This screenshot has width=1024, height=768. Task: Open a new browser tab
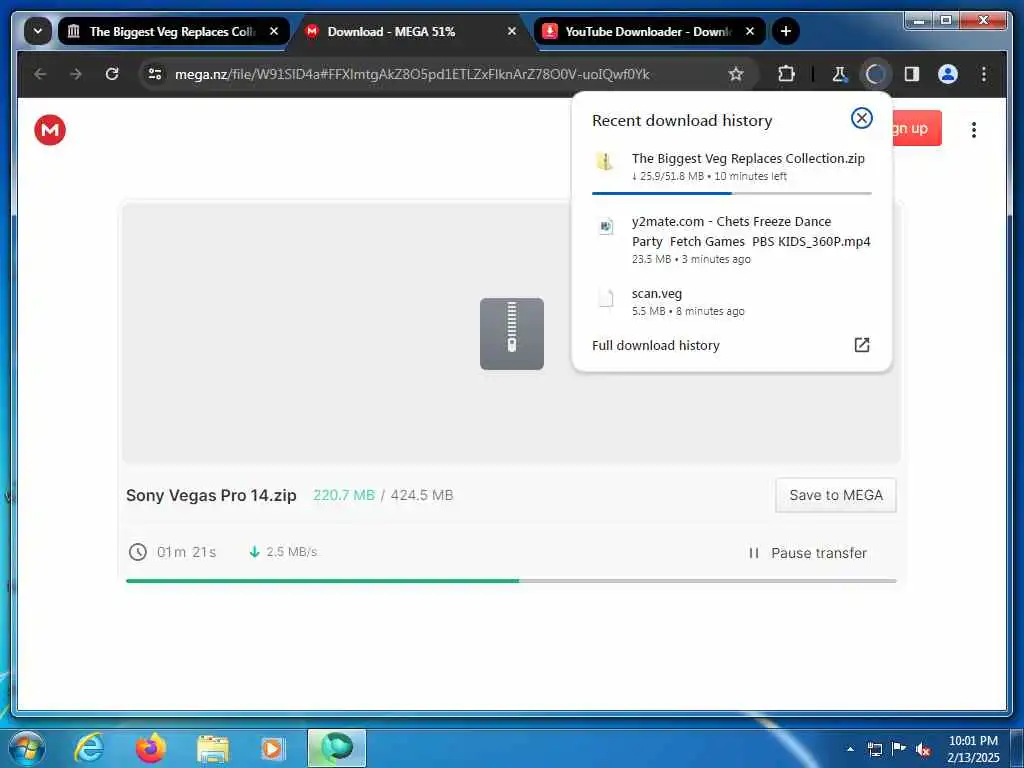786,31
